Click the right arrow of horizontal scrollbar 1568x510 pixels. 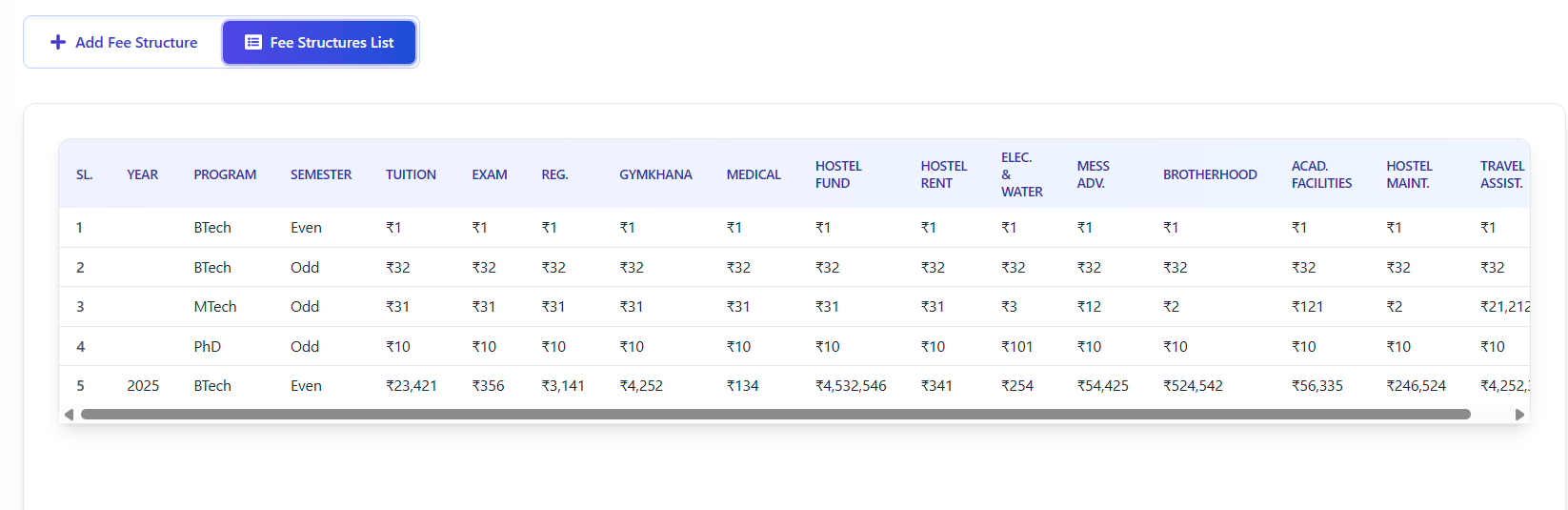point(1519,415)
